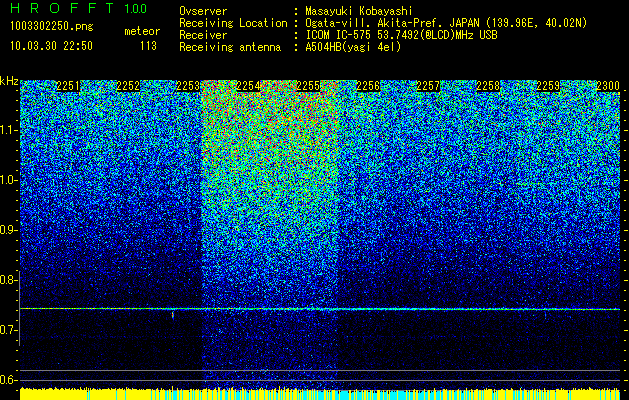Click the Ogata-vill. Akita-Pref. JAPAN location text
The width and height of the screenshot is (629, 400).
446,23
